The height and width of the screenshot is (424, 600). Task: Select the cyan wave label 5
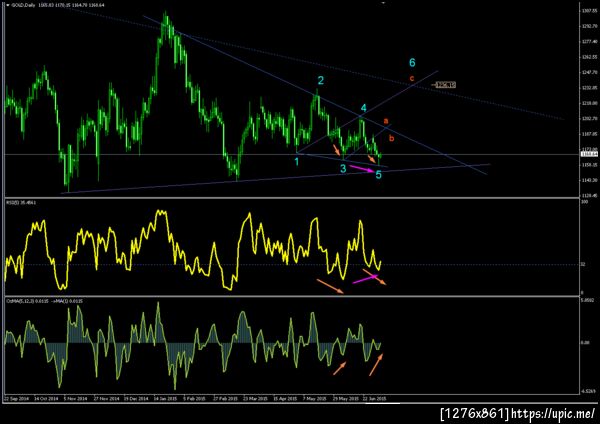pos(378,175)
